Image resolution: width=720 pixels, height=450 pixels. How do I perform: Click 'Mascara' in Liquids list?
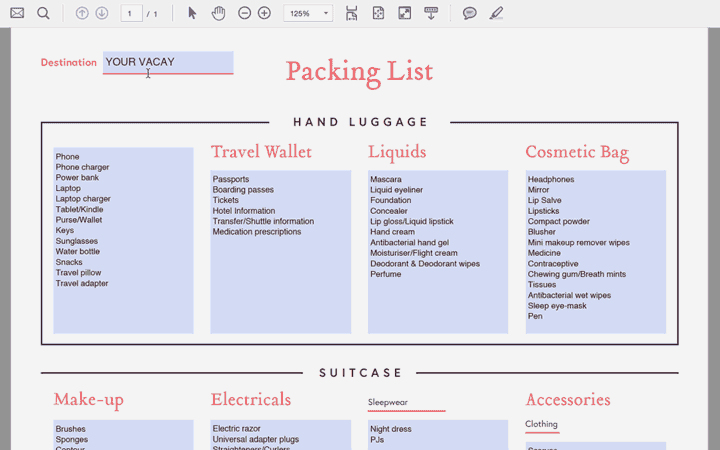(x=386, y=179)
